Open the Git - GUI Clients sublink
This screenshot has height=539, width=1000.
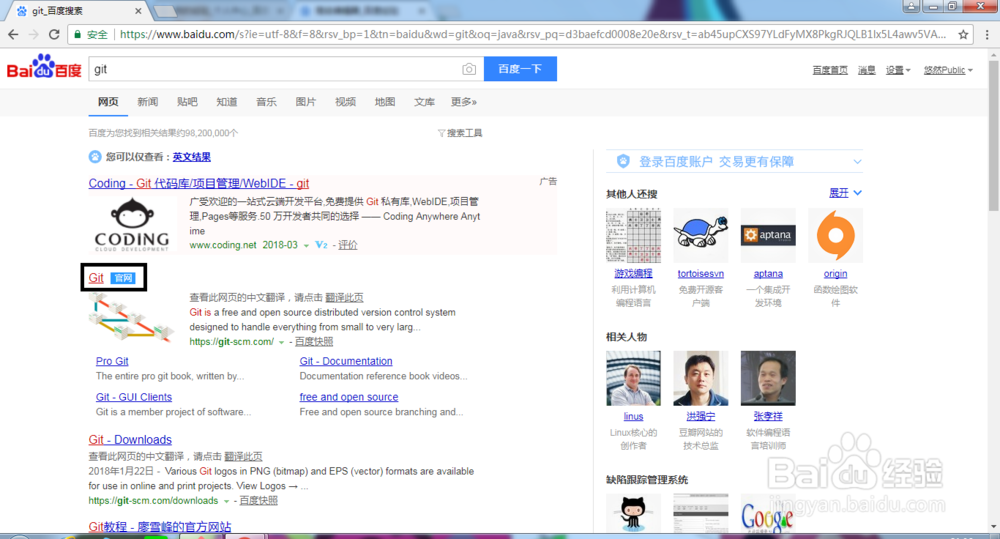(134, 397)
